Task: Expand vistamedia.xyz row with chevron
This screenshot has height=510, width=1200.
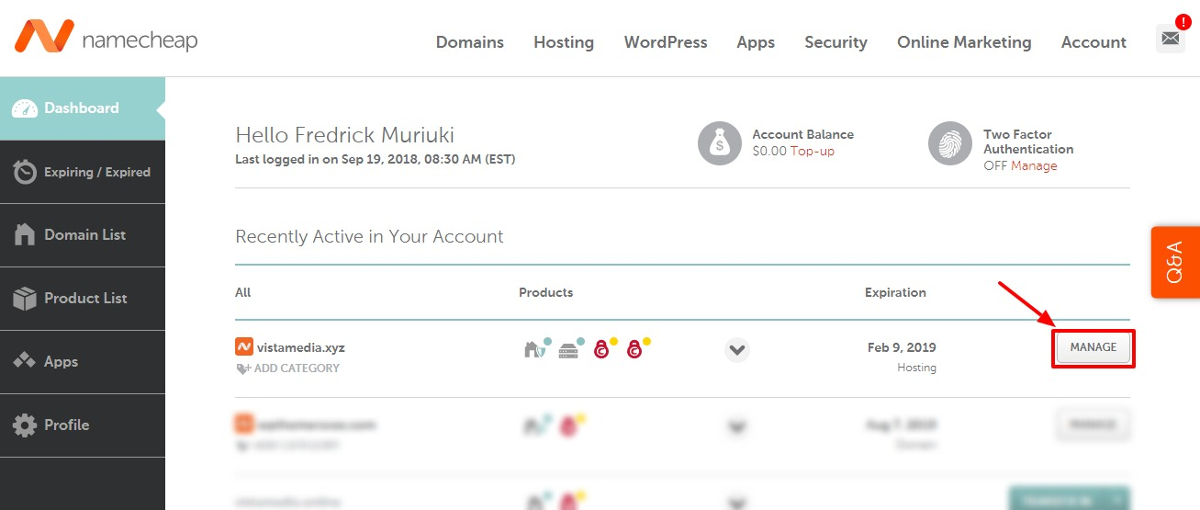Action: [x=737, y=350]
